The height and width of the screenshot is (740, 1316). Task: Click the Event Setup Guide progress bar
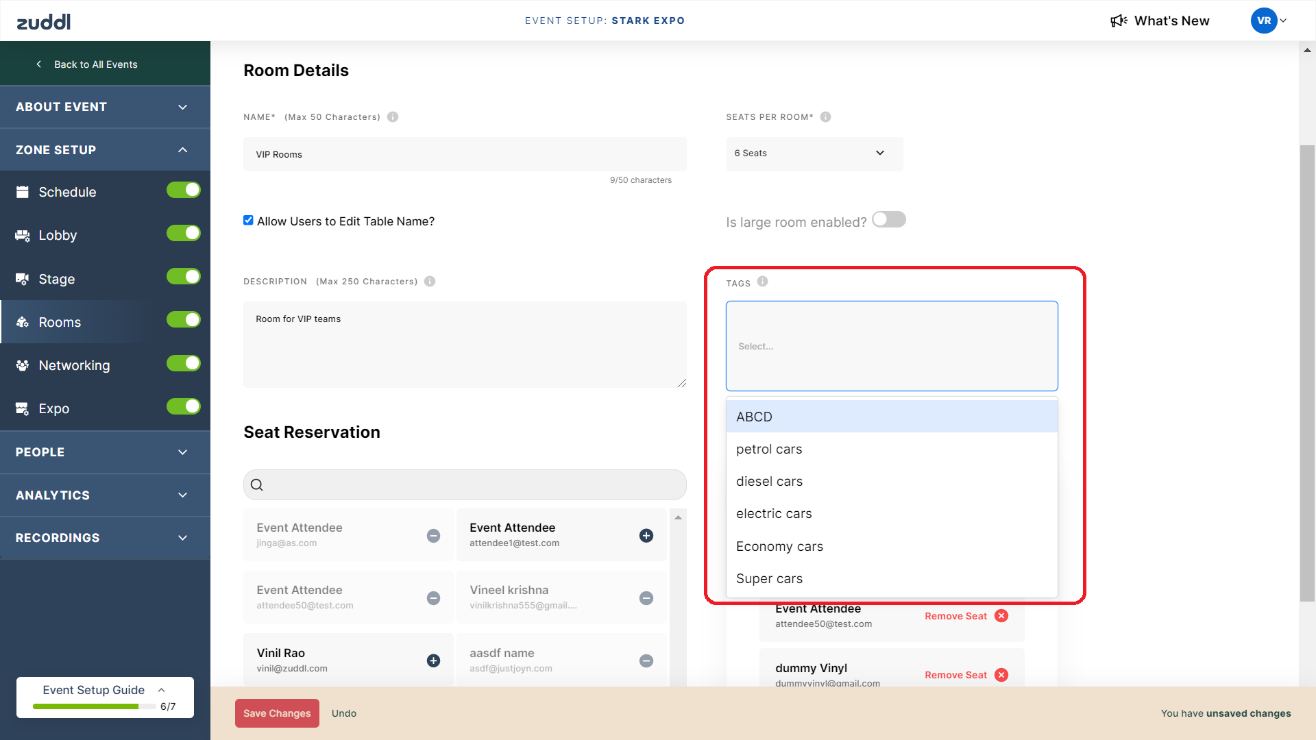86,706
